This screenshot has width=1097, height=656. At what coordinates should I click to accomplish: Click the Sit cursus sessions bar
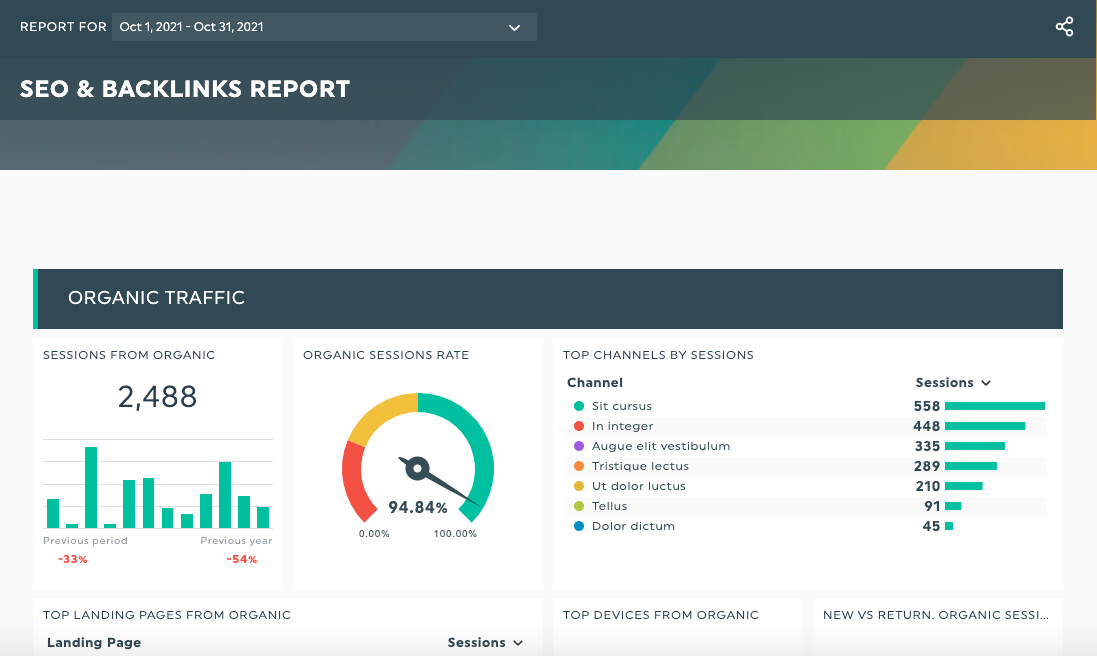(995, 406)
